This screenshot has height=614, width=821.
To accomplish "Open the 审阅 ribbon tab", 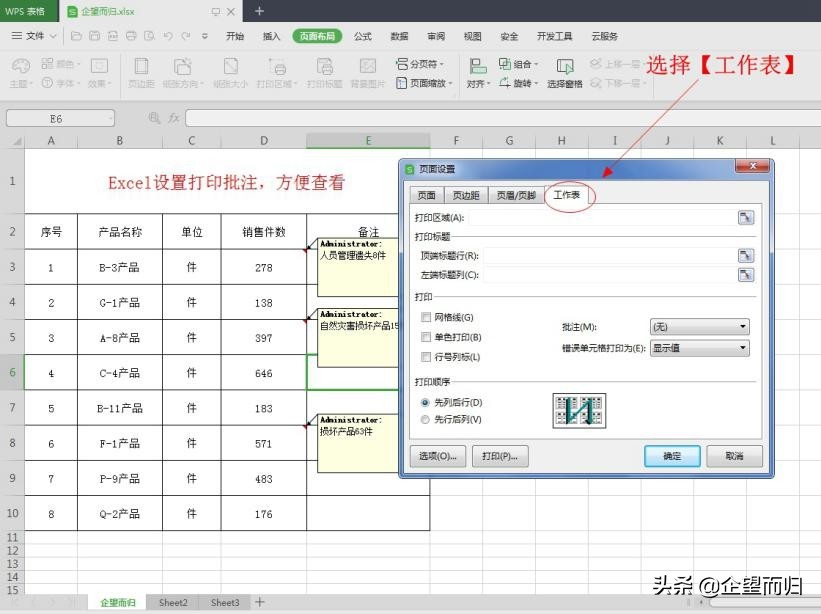I will pos(435,36).
